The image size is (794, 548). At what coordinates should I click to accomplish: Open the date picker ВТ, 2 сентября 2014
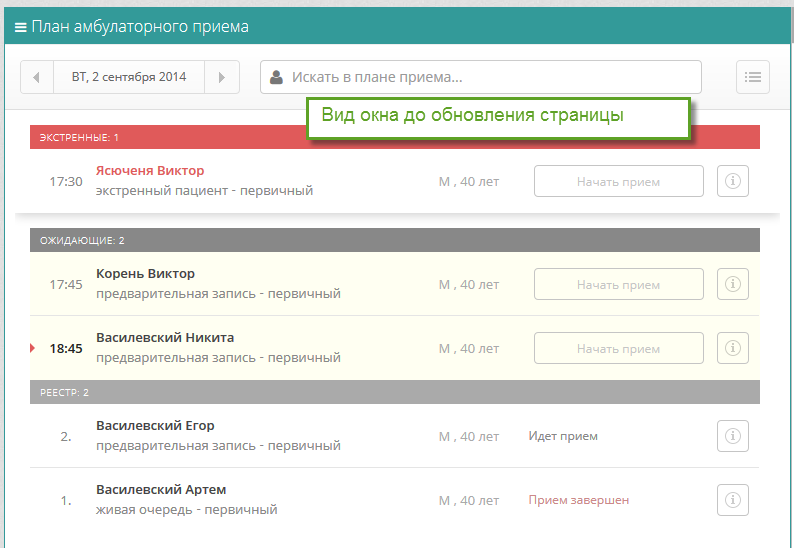pos(129,77)
